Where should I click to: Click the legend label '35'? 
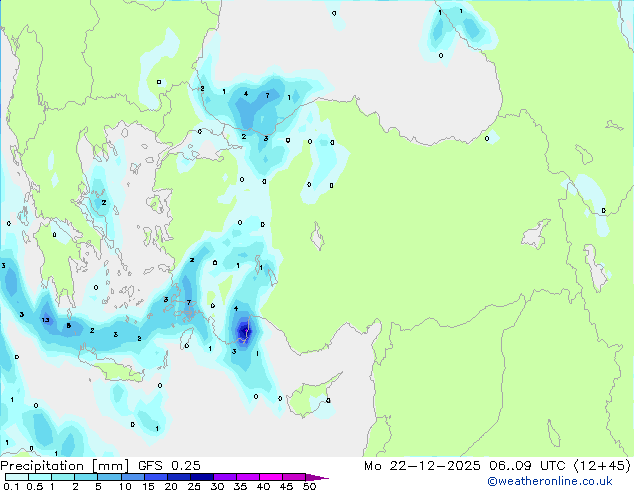click(x=241, y=486)
